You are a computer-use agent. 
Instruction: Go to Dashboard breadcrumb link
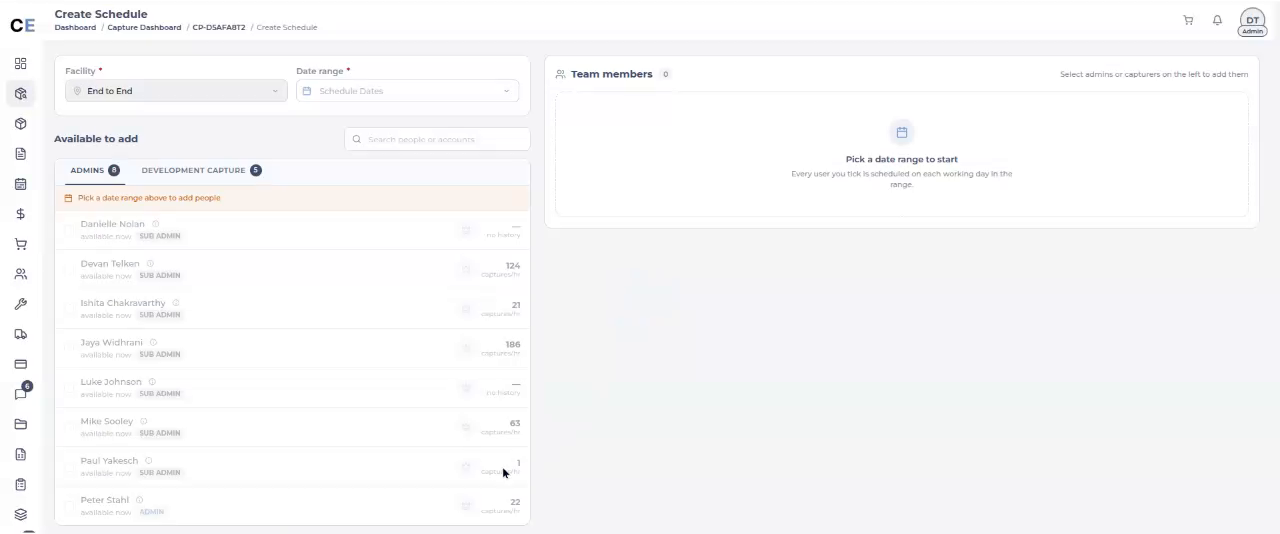[x=75, y=28]
